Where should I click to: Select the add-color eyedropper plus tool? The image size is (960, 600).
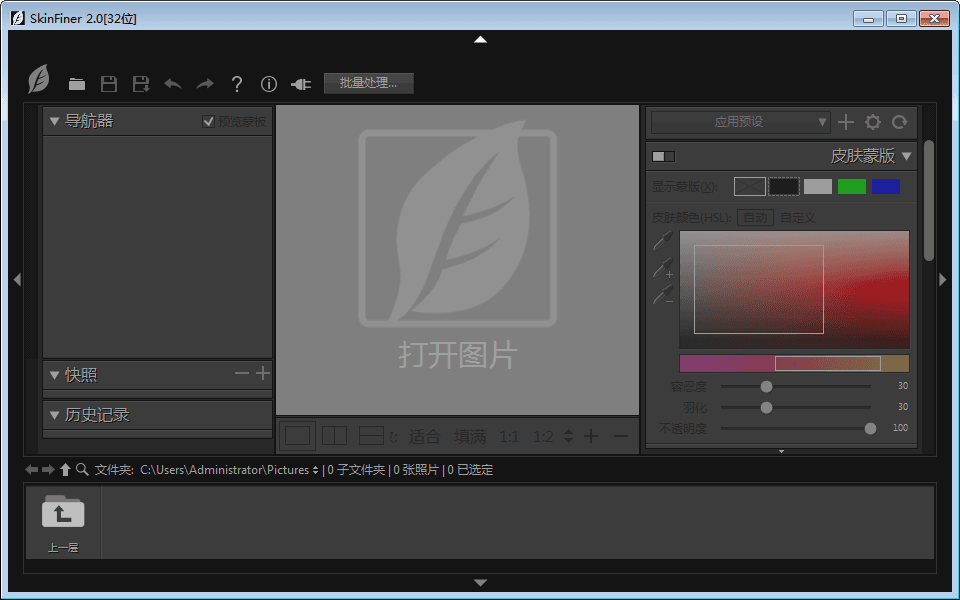(x=663, y=268)
